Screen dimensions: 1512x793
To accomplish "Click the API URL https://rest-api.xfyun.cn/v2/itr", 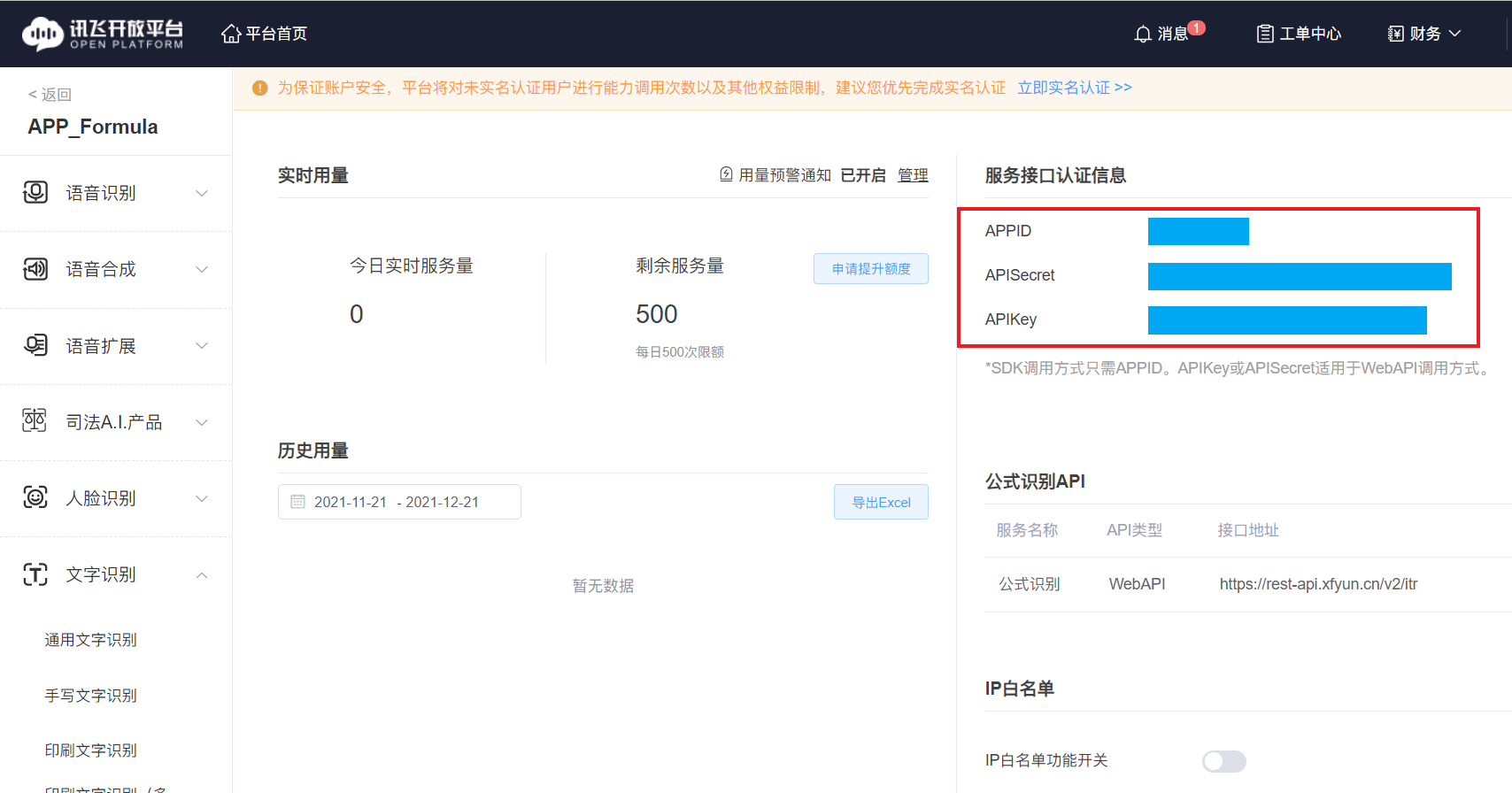I will click(x=1318, y=584).
